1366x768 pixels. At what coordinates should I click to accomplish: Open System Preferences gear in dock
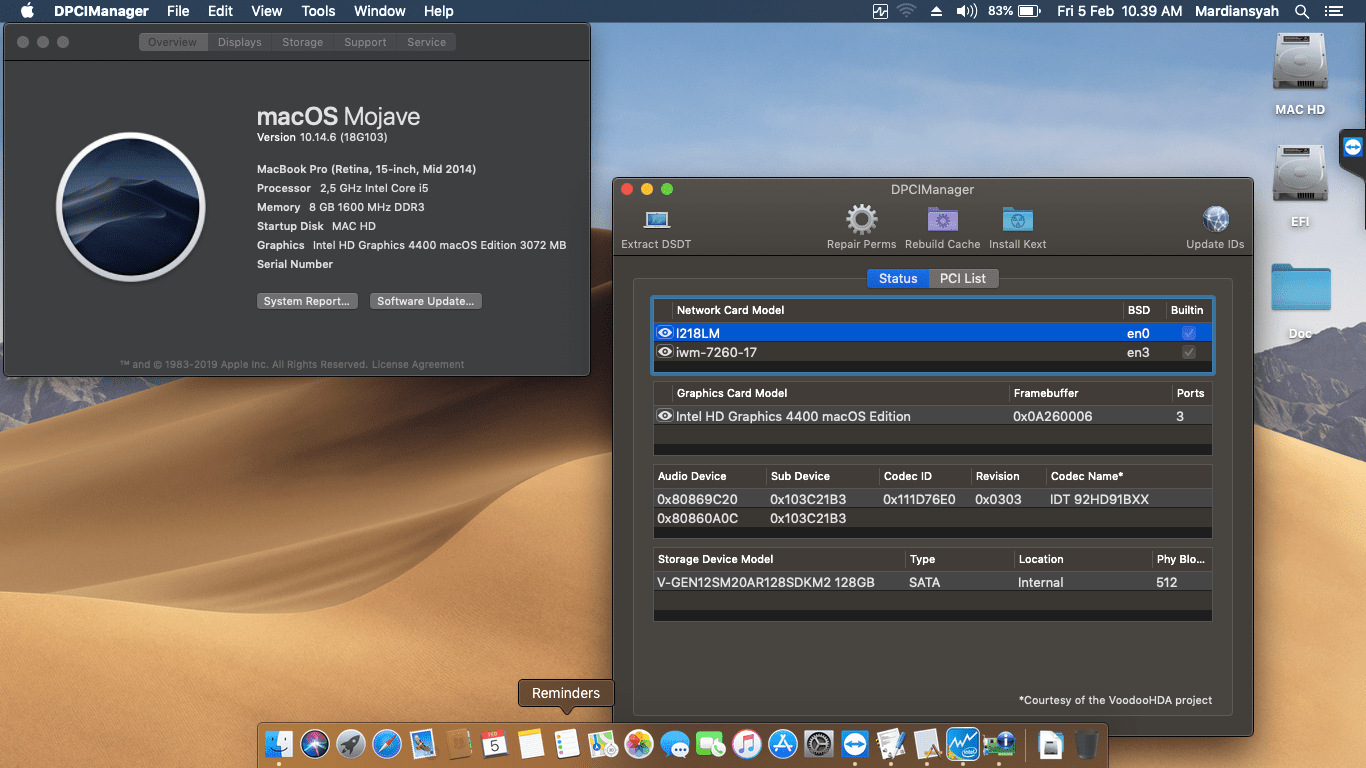pos(819,743)
